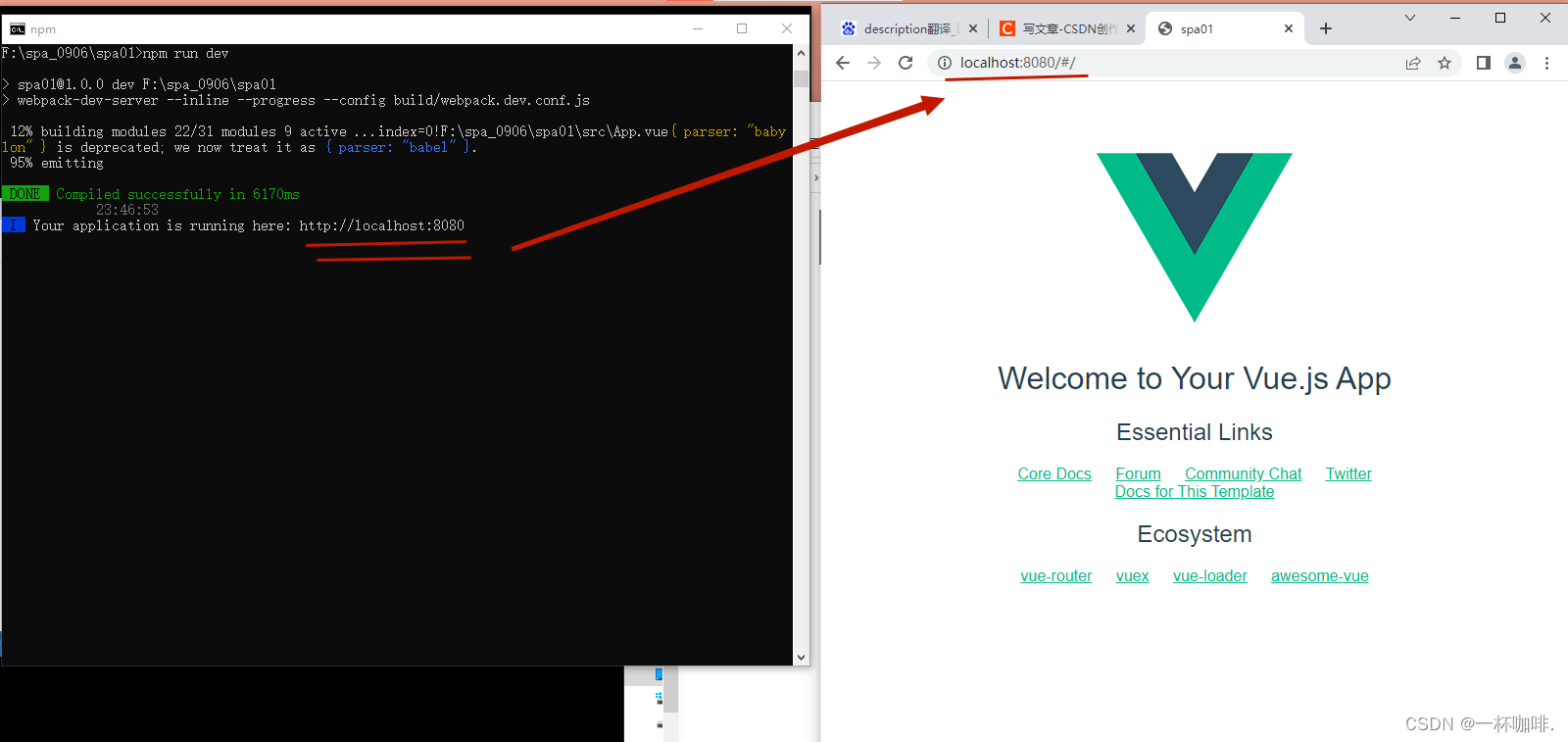
Task: Click the webpack-dev-server command line
Action: pos(304,100)
